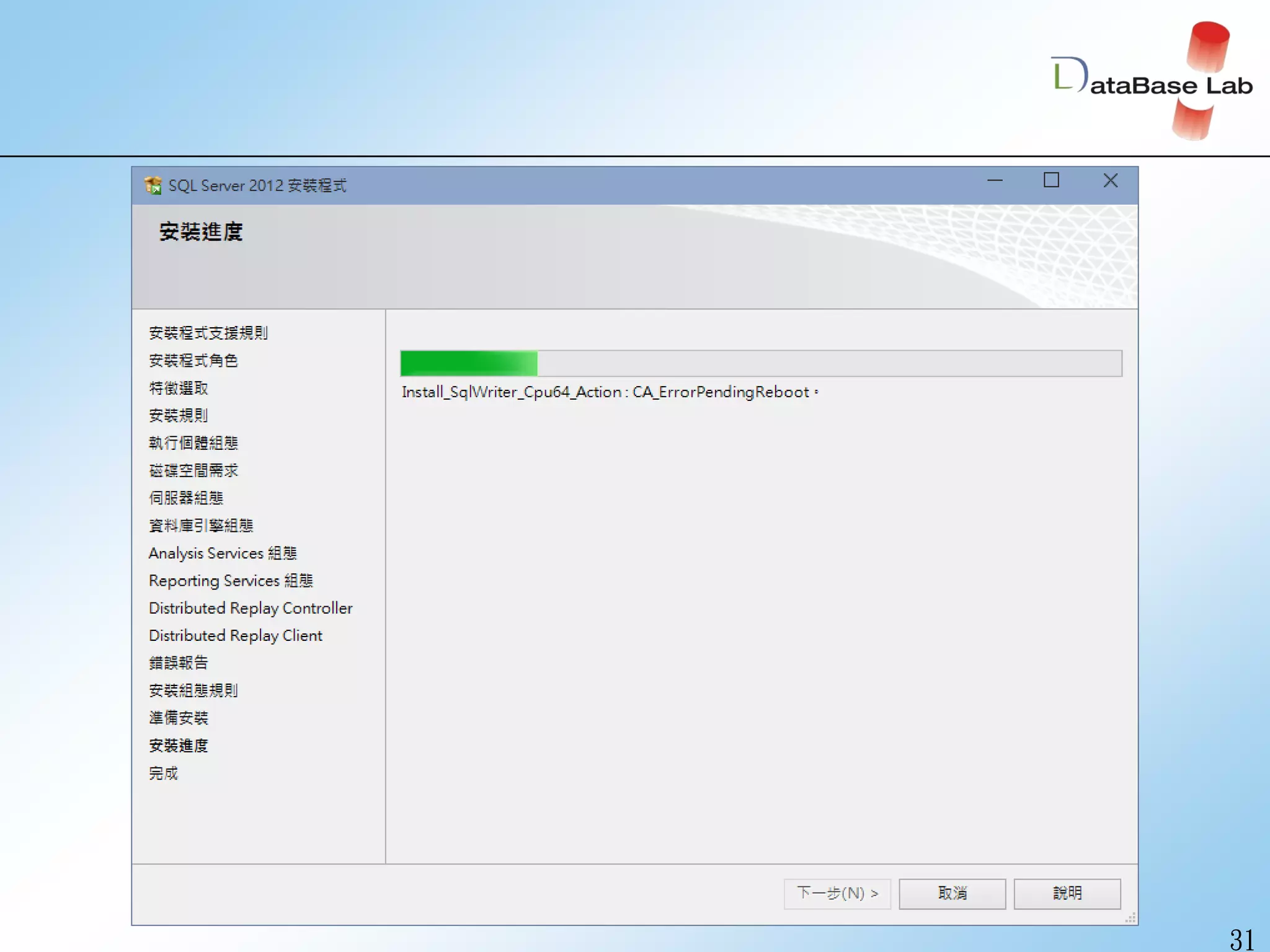The width and height of the screenshot is (1270, 952).
Task: Select the 安裝規則 step
Action: pos(179,415)
